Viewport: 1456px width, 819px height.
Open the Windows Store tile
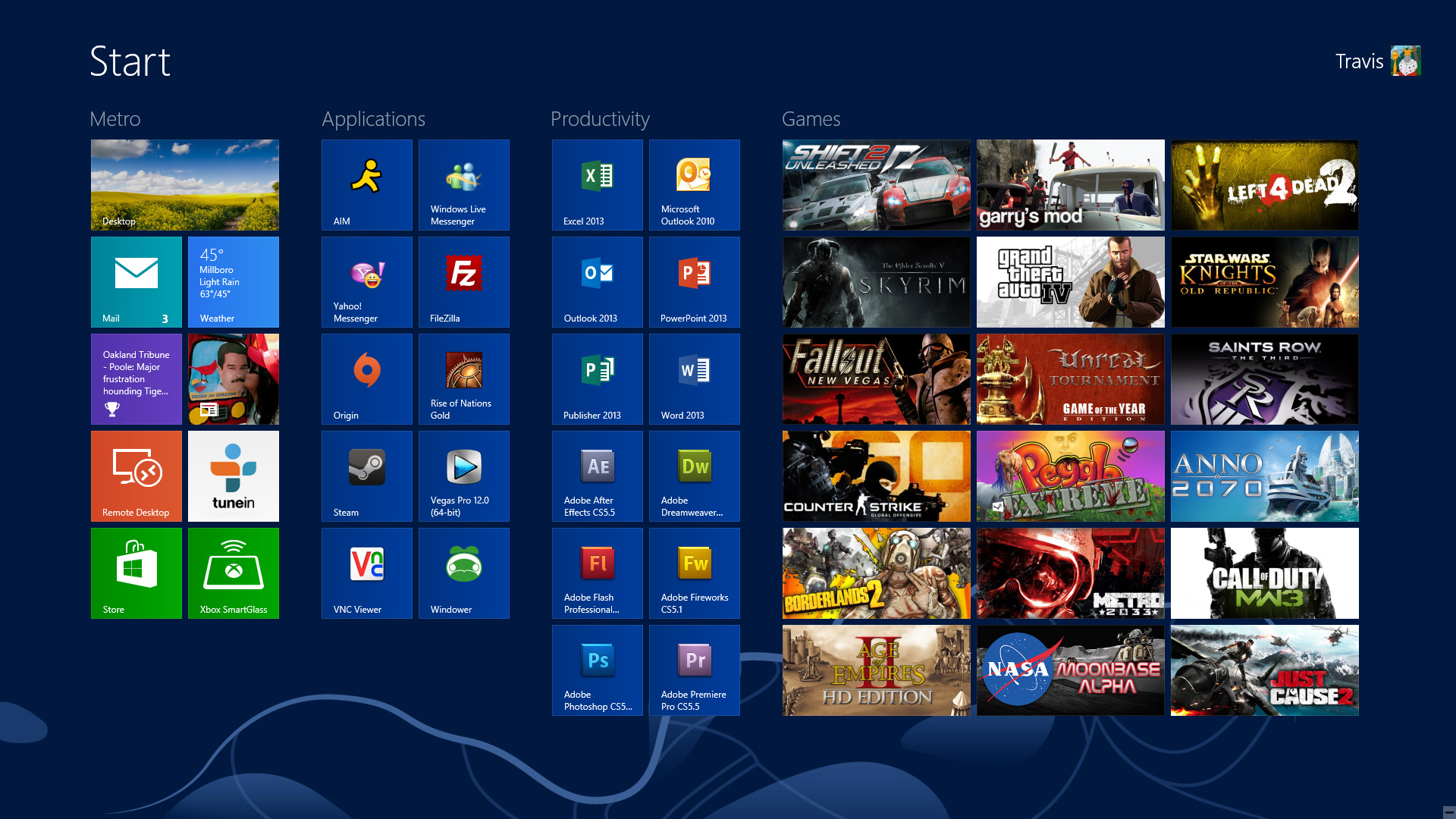(x=136, y=573)
